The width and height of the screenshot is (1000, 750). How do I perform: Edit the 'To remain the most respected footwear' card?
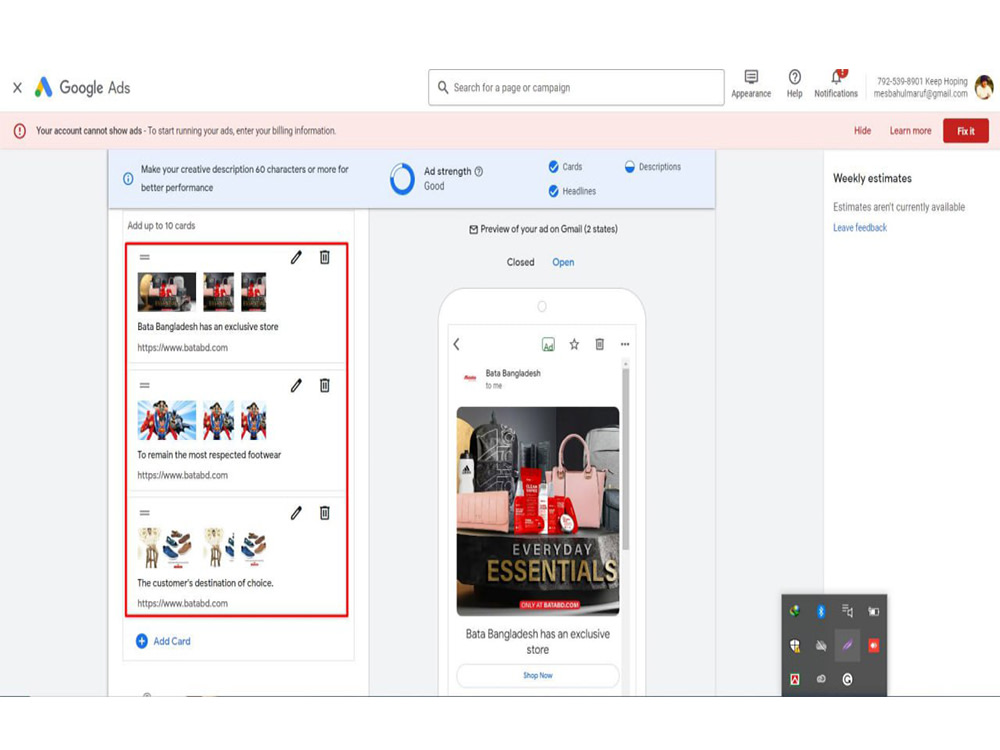(296, 385)
